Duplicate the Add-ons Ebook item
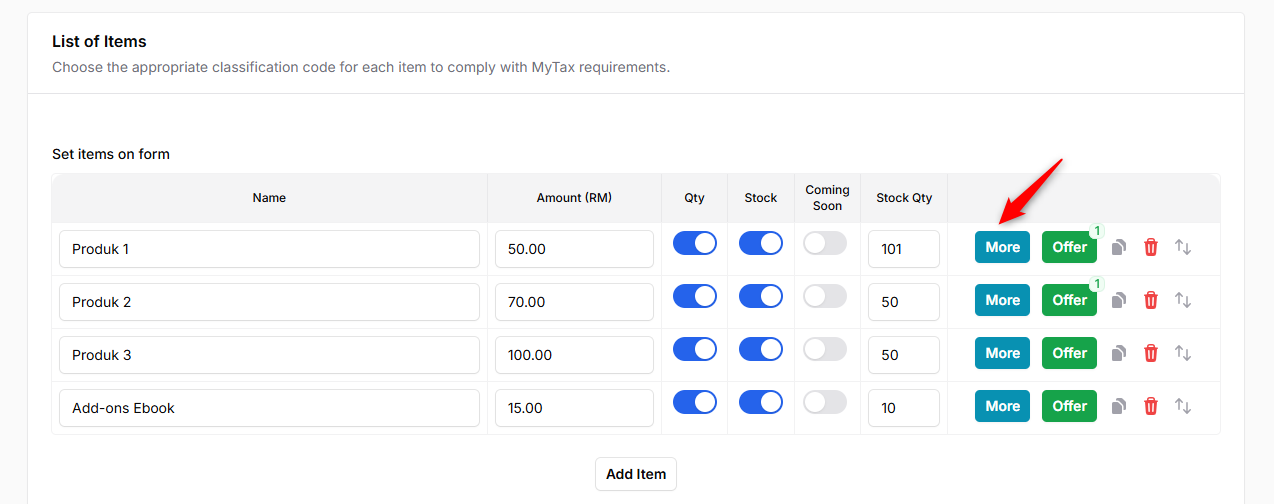1274x504 pixels. coord(1119,406)
